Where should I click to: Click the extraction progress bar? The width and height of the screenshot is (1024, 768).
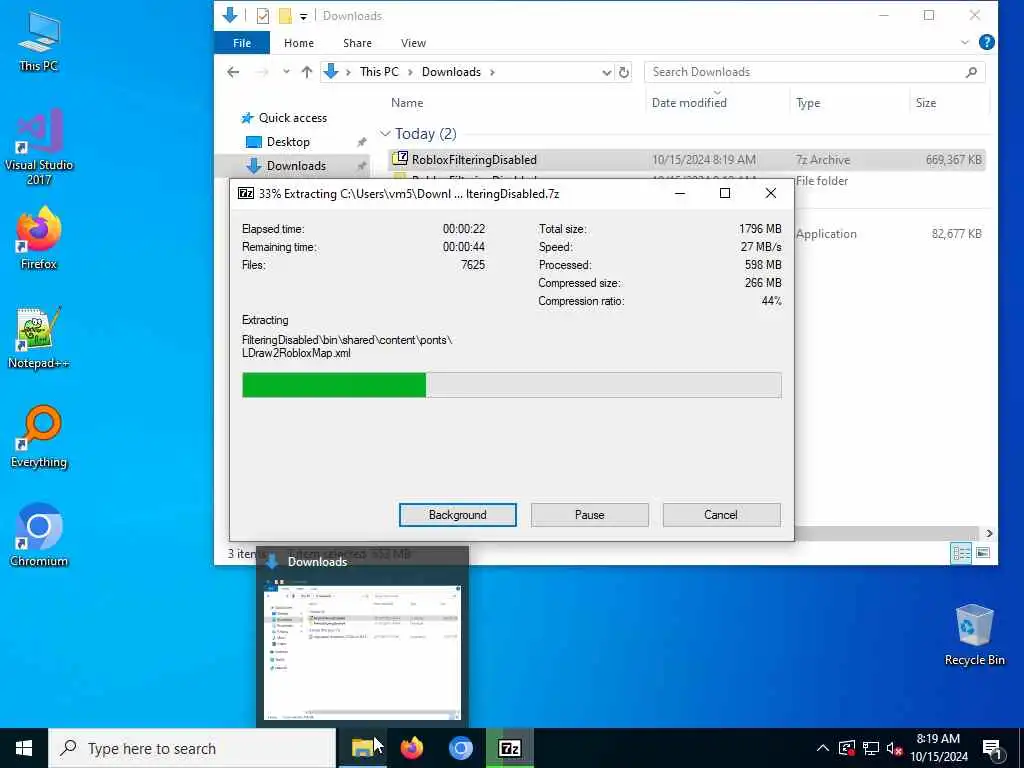(x=511, y=385)
